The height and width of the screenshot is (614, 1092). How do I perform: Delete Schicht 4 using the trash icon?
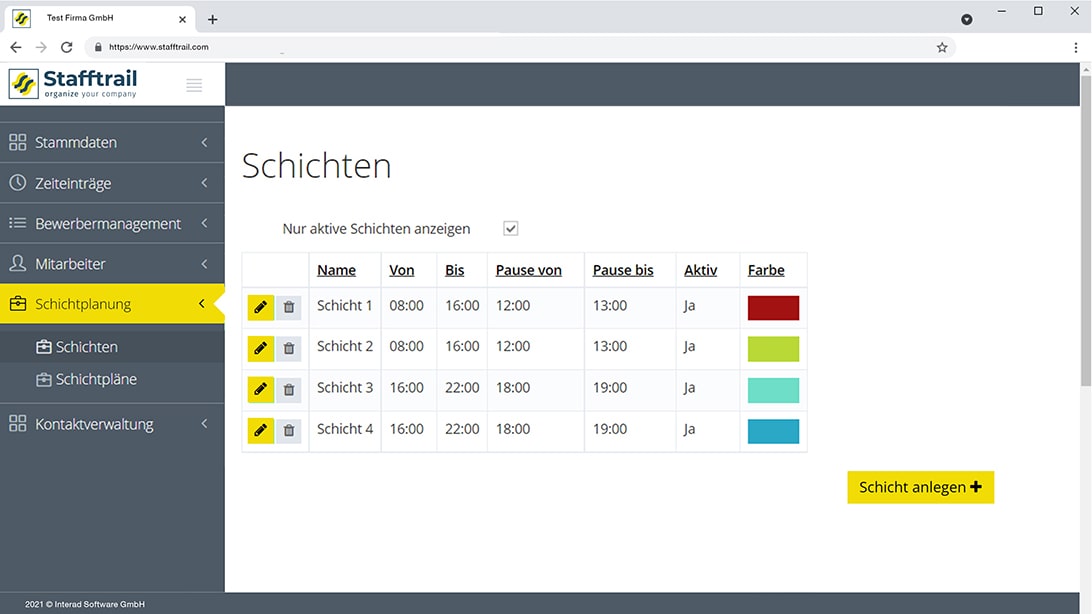(x=288, y=430)
